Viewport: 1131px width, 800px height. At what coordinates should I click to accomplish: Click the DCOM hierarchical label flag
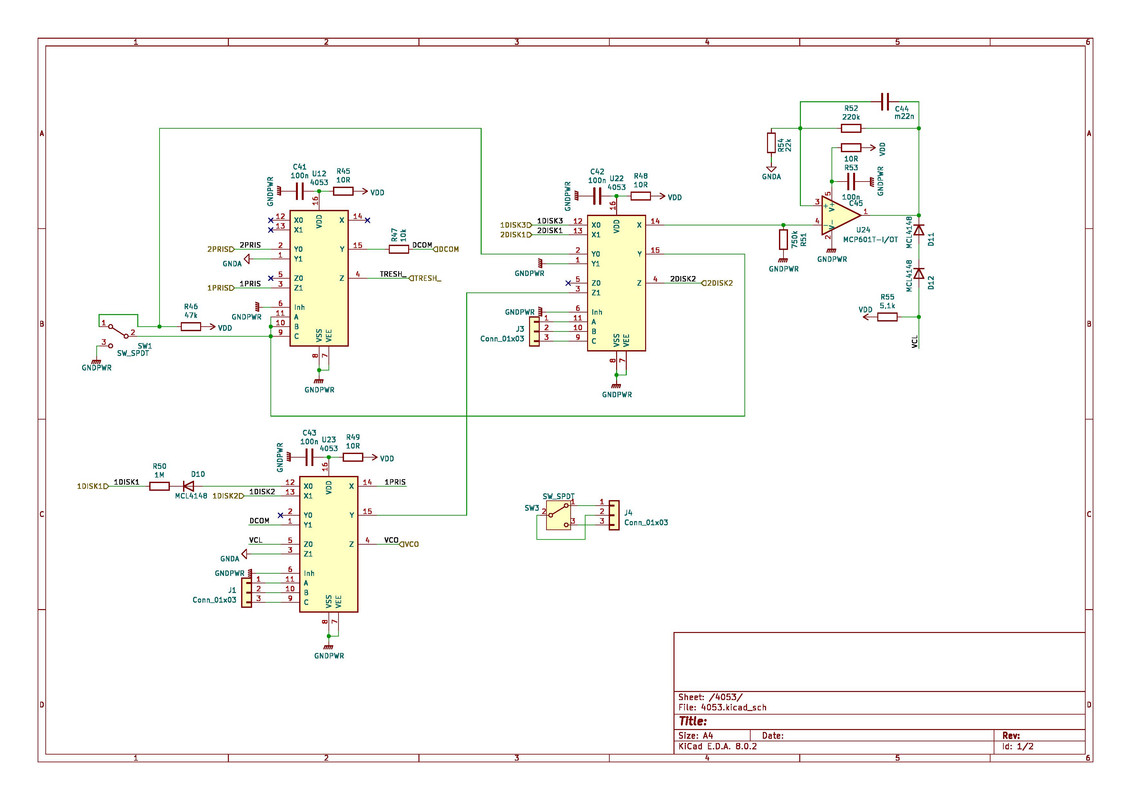click(x=446, y=250)
